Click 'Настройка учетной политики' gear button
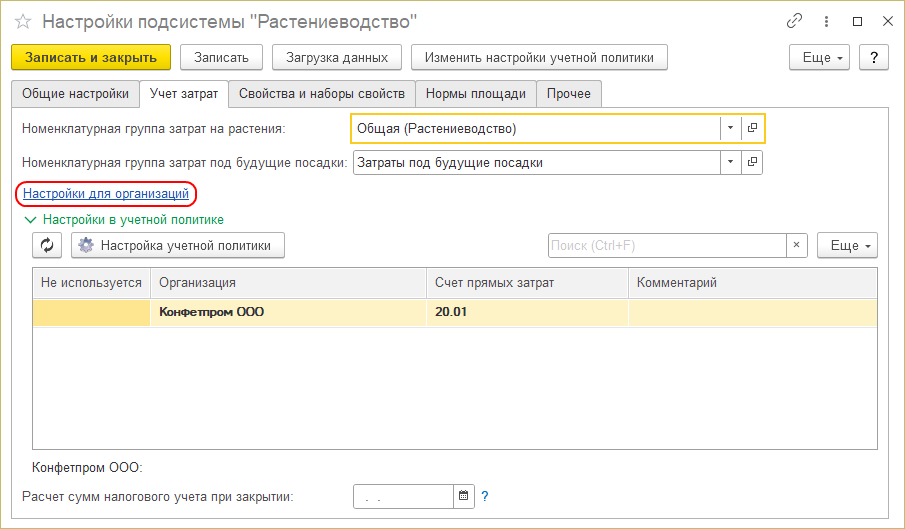The height and width of the screenshot is (529, 905). point(178,245)
